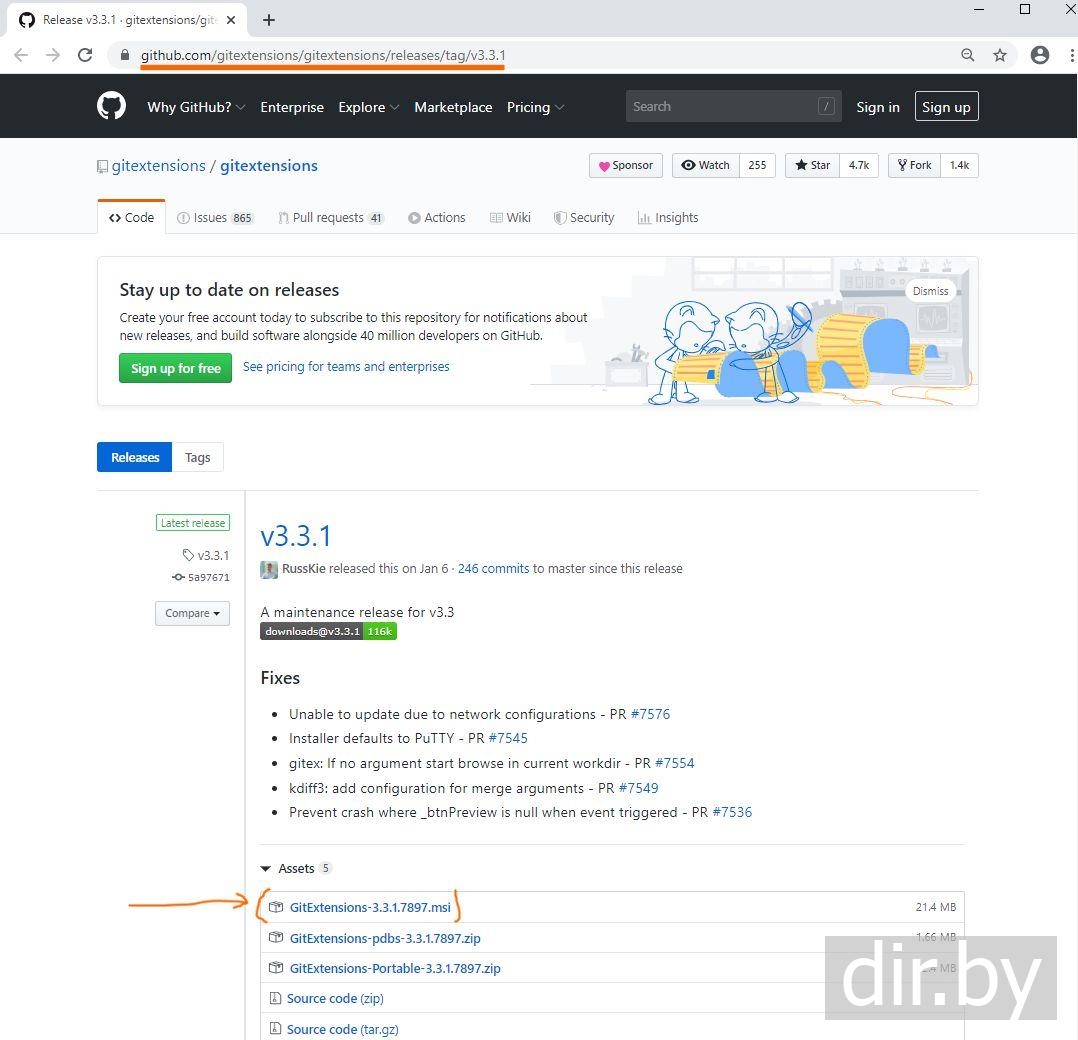Screen dimensions: 1078x1040
Task: Open the Compare dropdown
Action: [x=192, y=613]
